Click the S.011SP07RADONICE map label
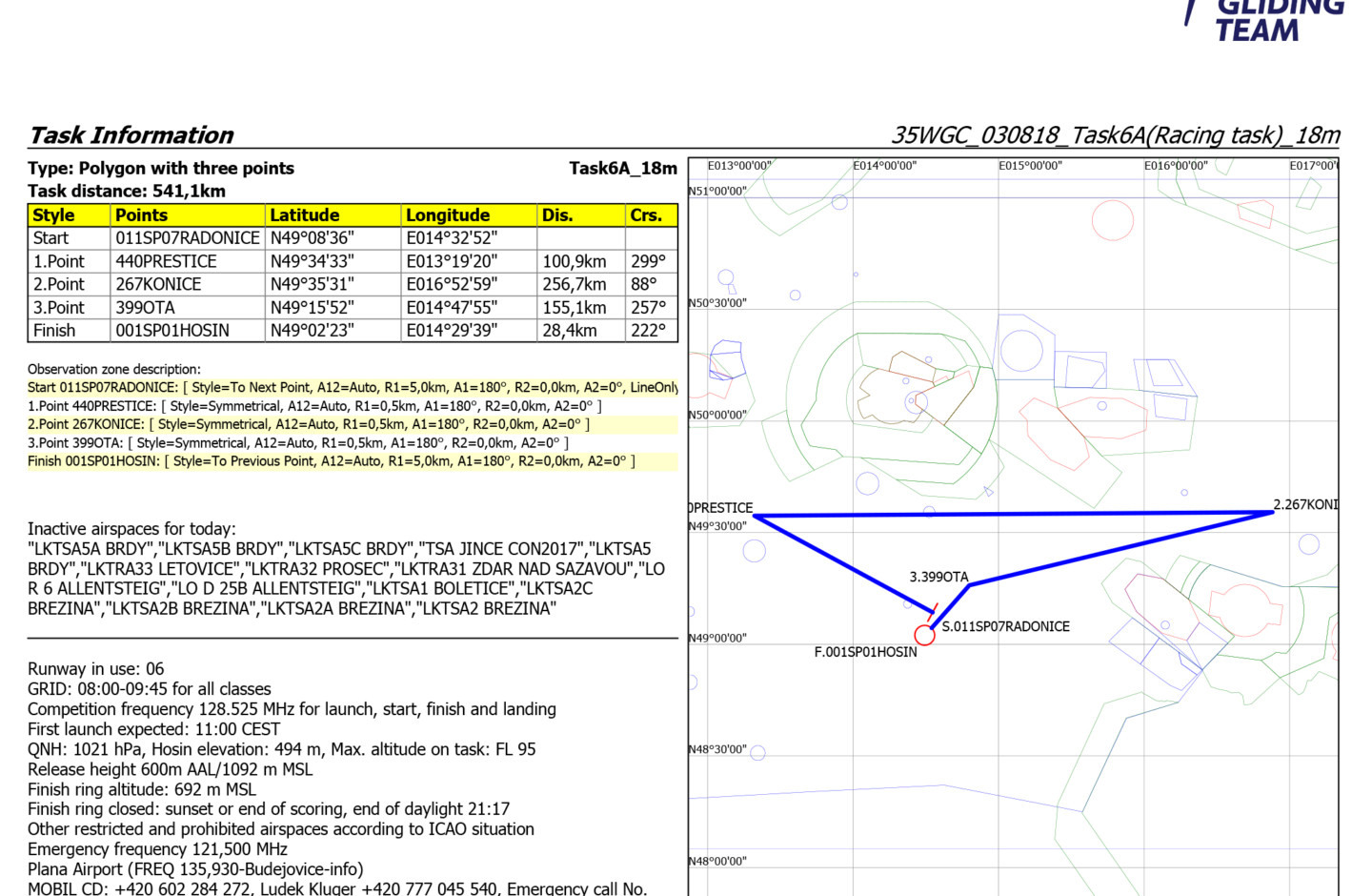Image resolution: width=1372 pixels, height=896 pixels. [x=1005, y=626]
